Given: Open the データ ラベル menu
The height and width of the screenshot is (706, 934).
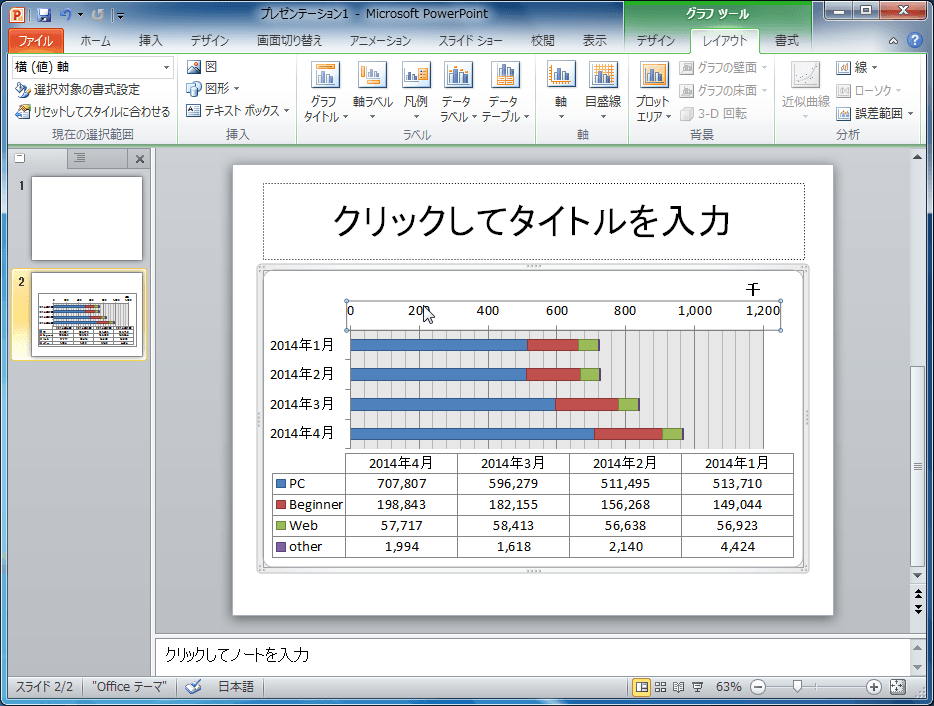Looking at the screenshot, I should coord(457,92).
